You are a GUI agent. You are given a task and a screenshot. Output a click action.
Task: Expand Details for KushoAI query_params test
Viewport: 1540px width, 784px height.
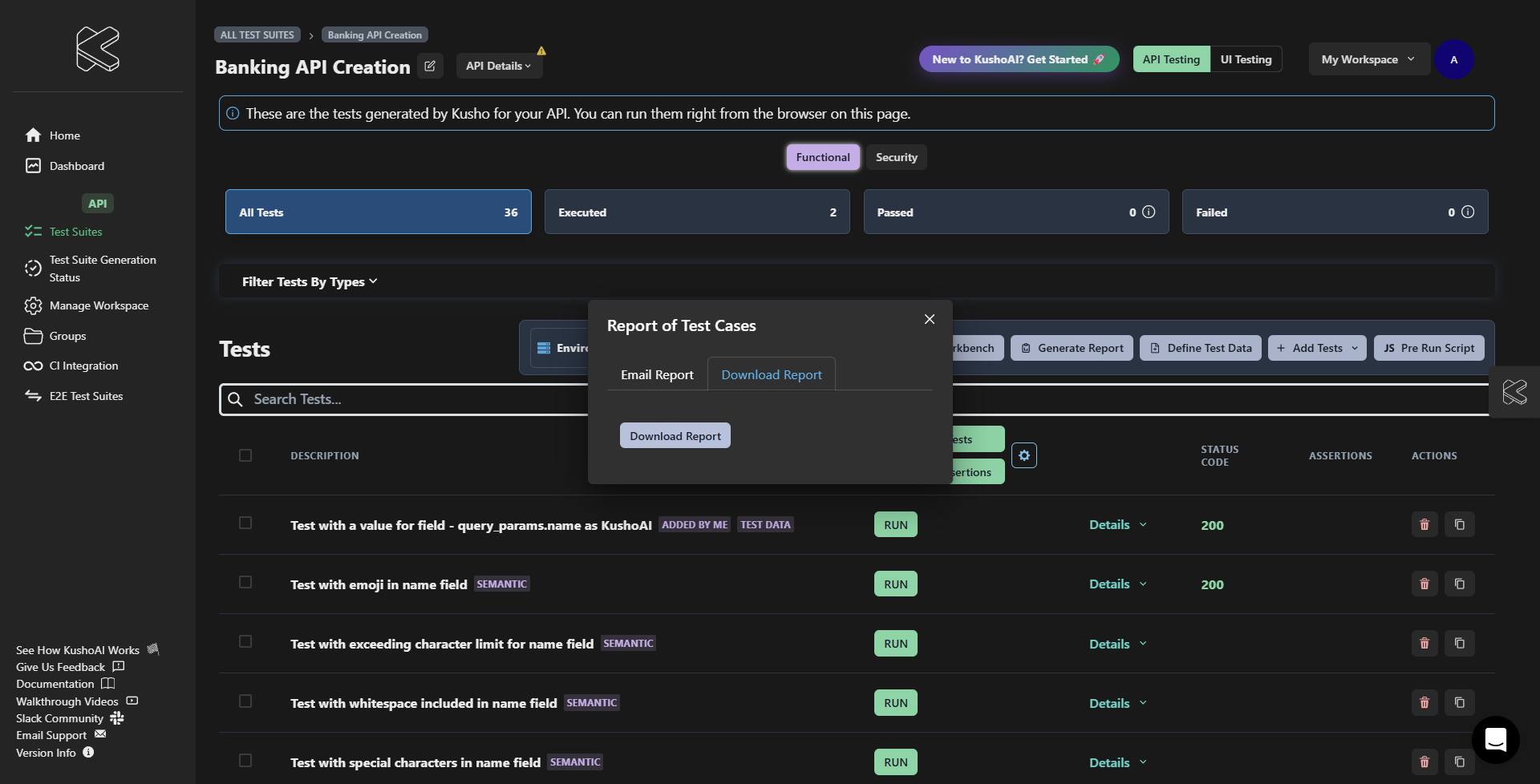pyautogui.click(x=1118, y=524)
